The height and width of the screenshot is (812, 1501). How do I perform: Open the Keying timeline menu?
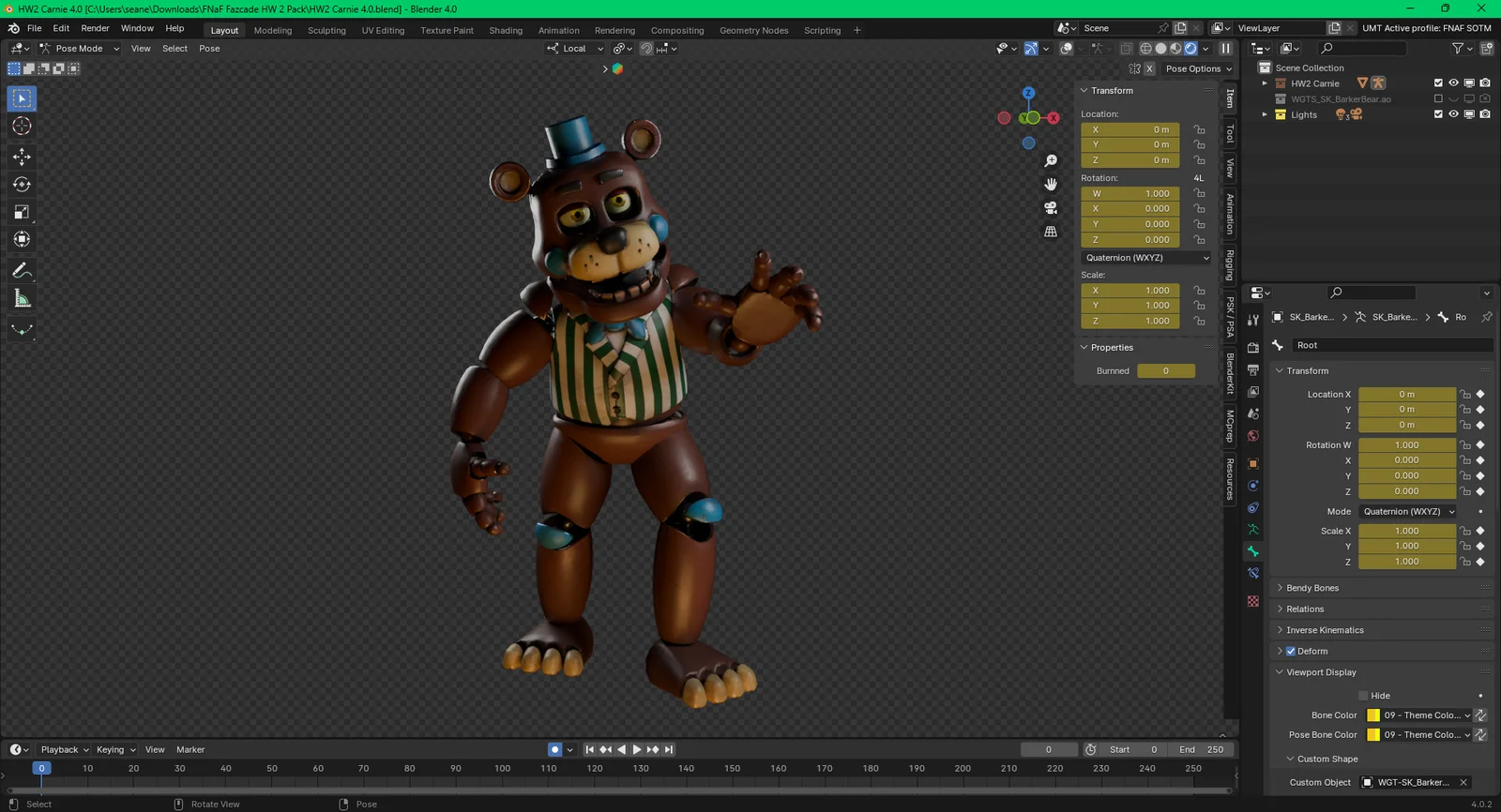(115, 749)
